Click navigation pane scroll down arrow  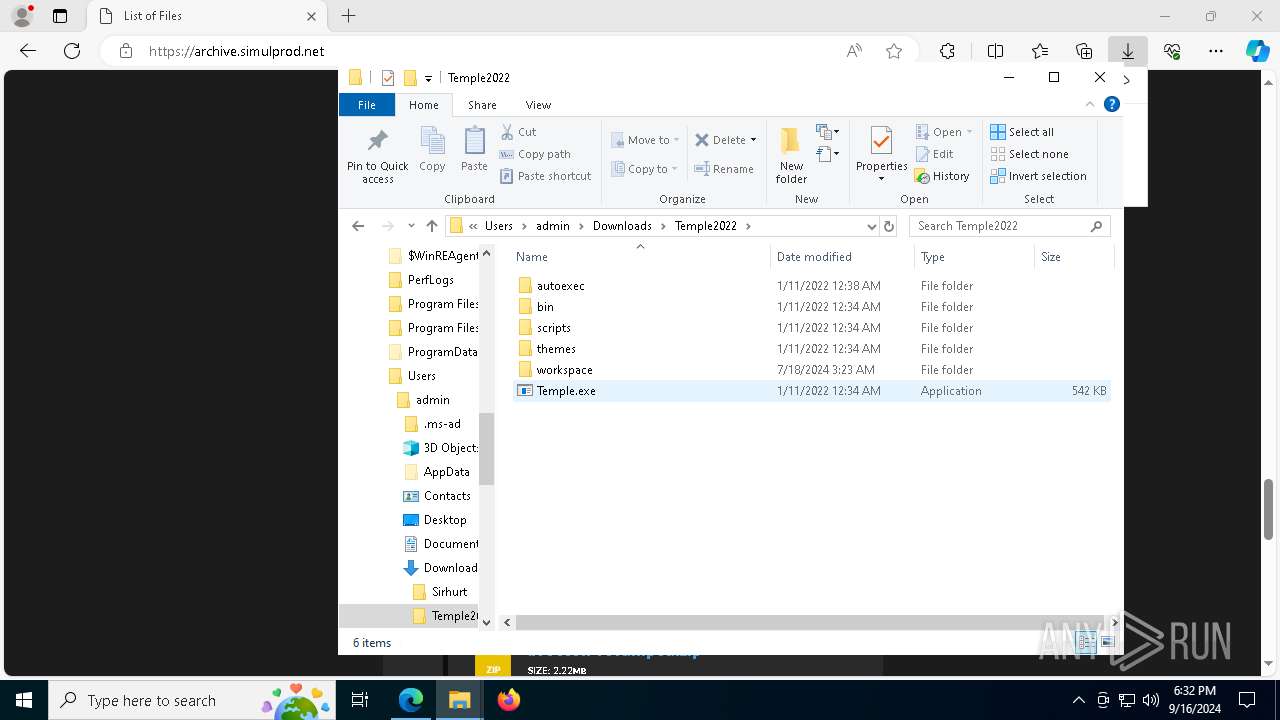487,622
